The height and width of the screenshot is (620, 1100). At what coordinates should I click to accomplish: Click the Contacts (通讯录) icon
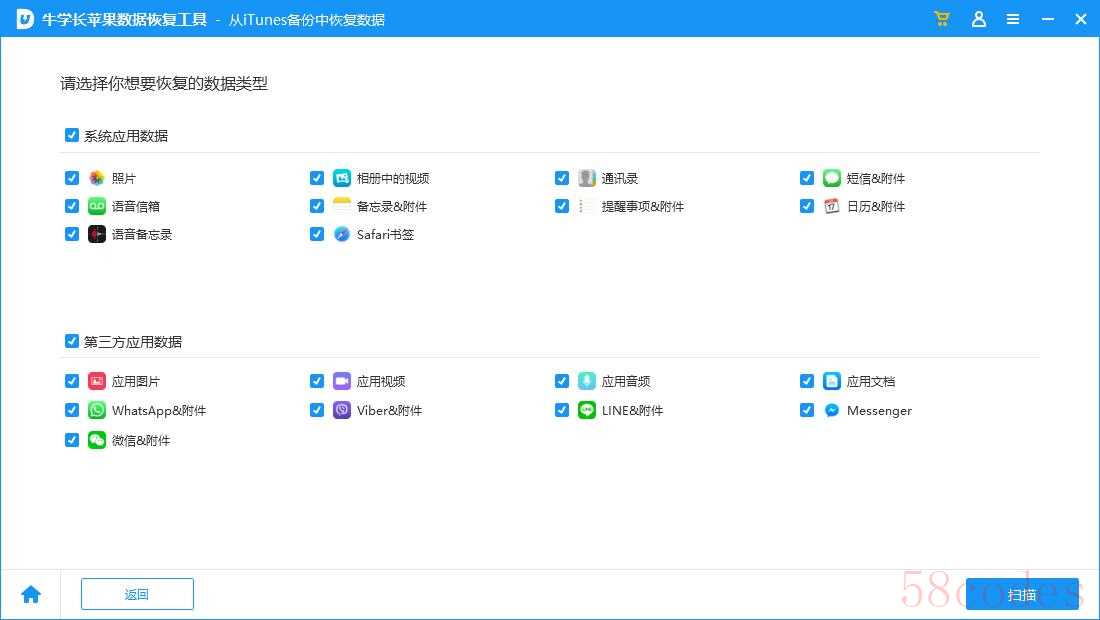tap(586, 178)
